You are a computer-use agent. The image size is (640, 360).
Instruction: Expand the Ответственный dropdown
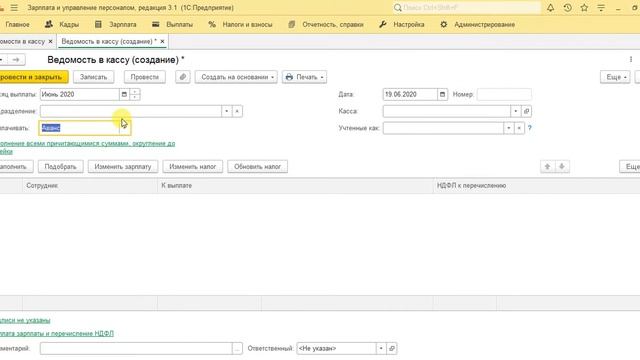click(381, 348)
